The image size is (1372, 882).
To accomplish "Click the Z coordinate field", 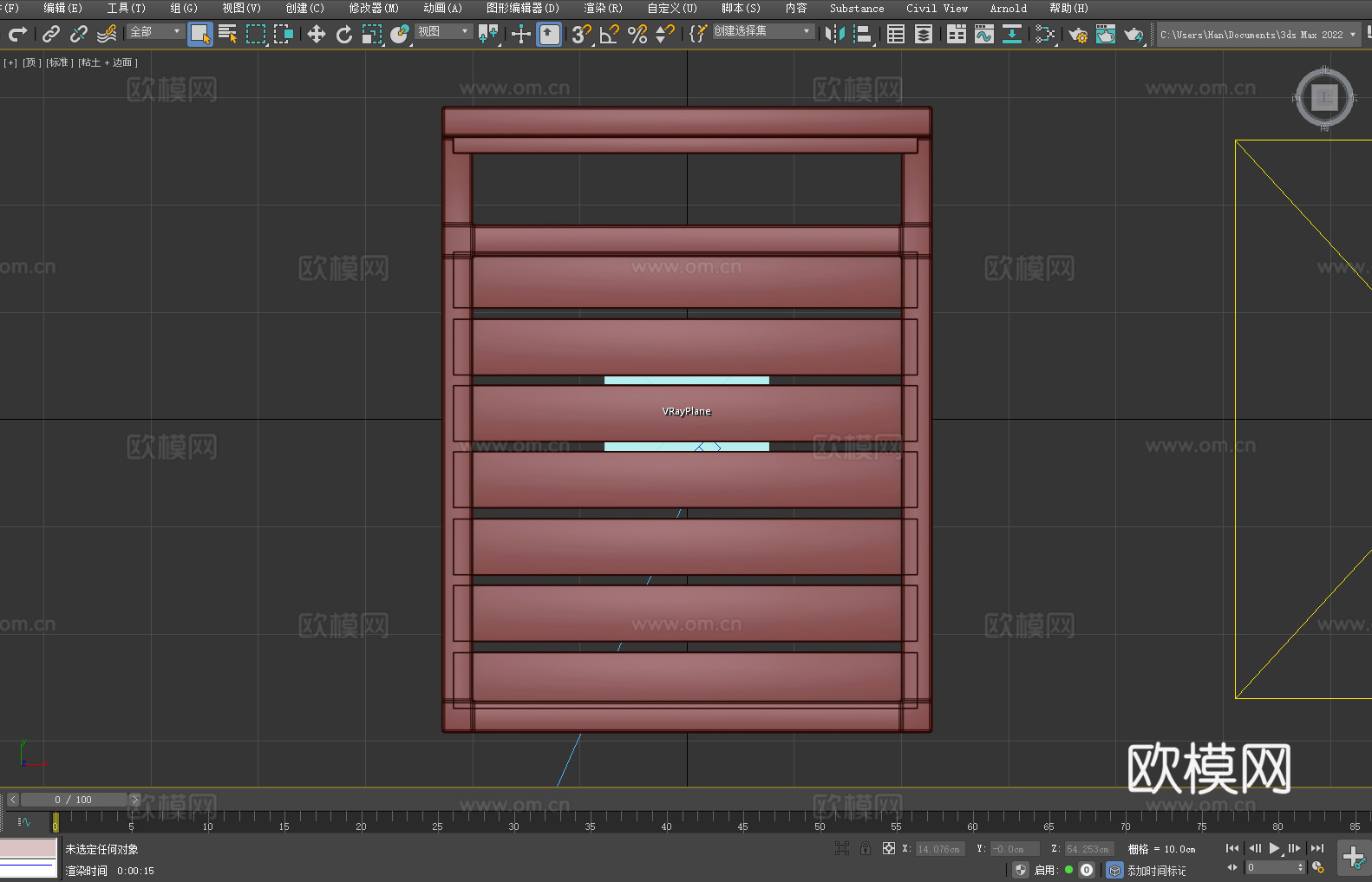I will point(1088,849).
